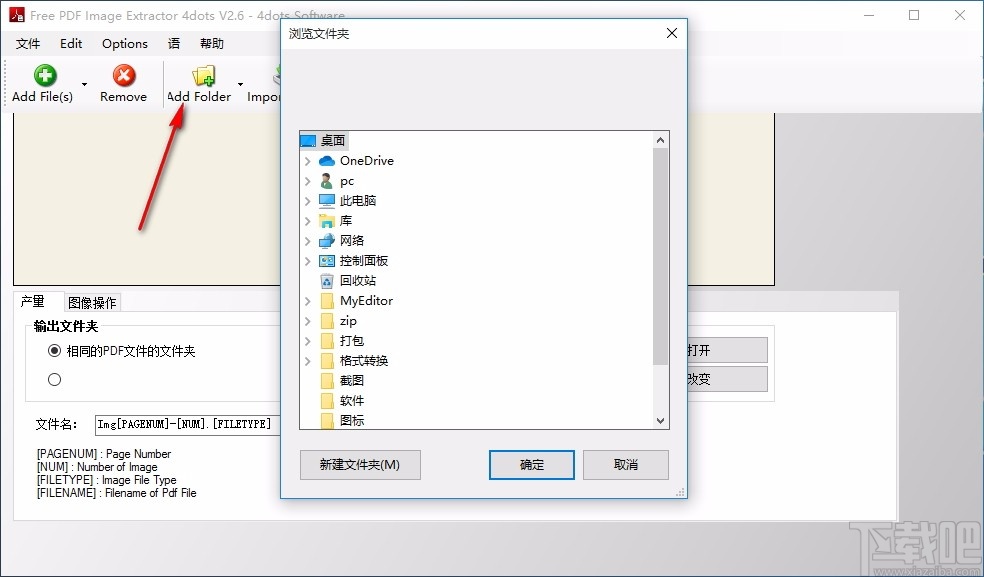Click the 新建文件夹(M) button
The image size is (984, 577).
[359, 465]
